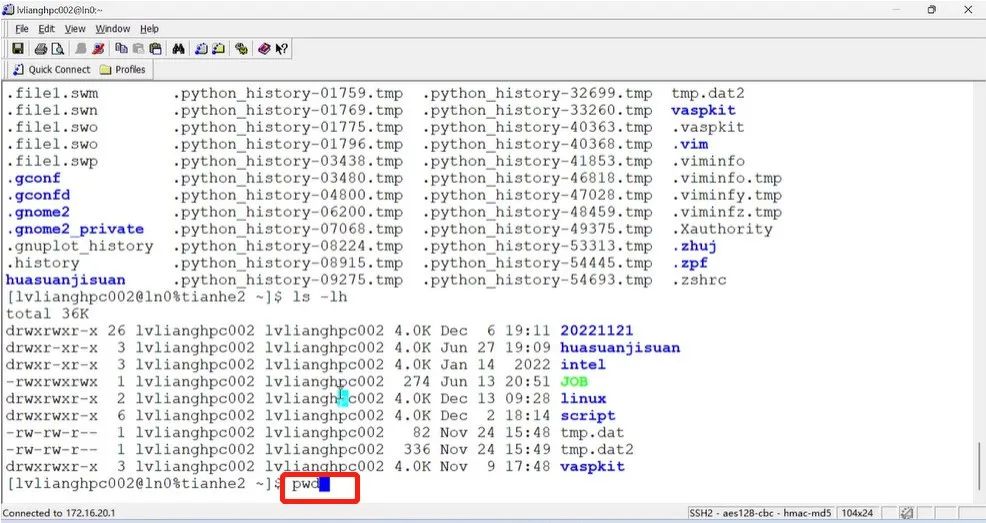Click the Copy toolbar icon

coord(121,48)
